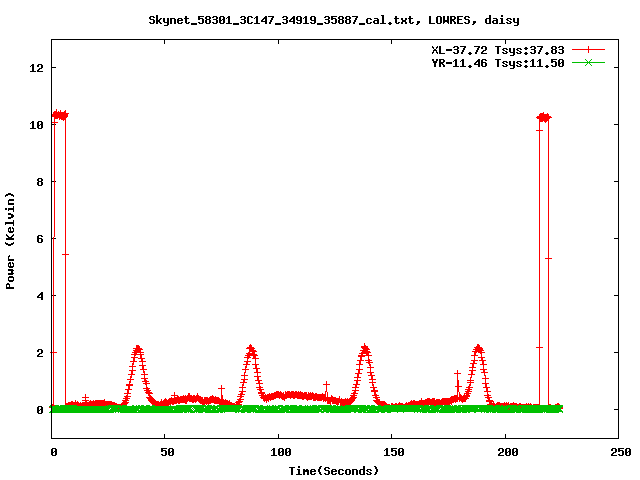Click the x-axis tick label 100
640x480 pixels.
pyautogui.click(x=281, y=452)
